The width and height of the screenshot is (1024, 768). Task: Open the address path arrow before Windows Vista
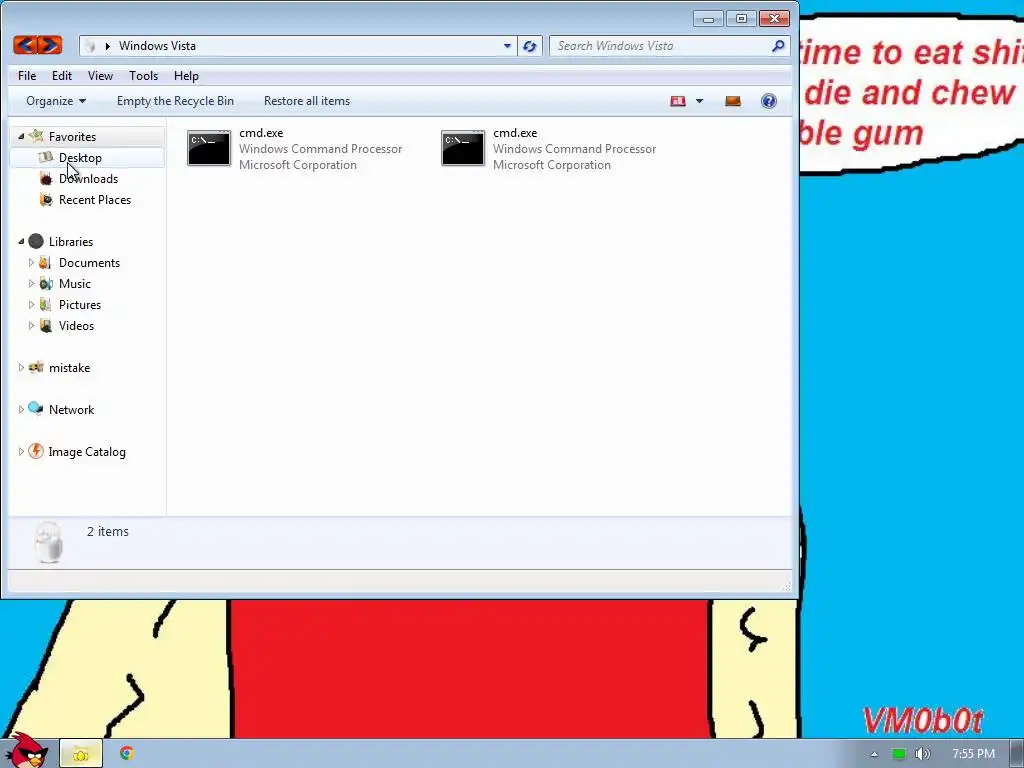pos(108,46)
